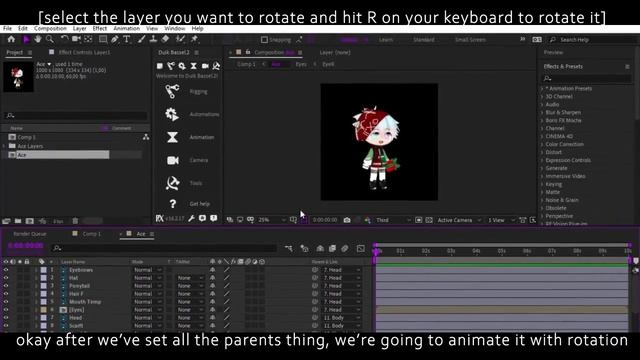Open the 1 View layout dropdown
This screenshot has width=640, height=360.
tap(501, 220)
